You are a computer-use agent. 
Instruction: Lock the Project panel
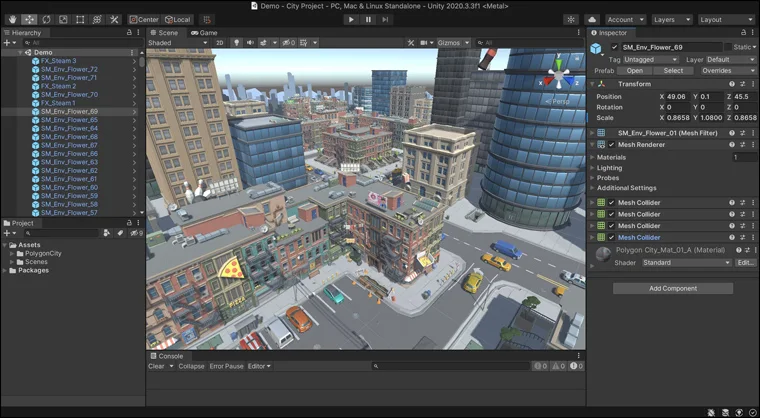(129, 223)
